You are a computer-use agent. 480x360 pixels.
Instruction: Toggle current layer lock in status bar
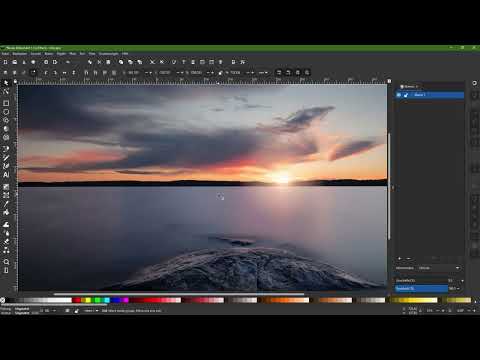point(76,311)
